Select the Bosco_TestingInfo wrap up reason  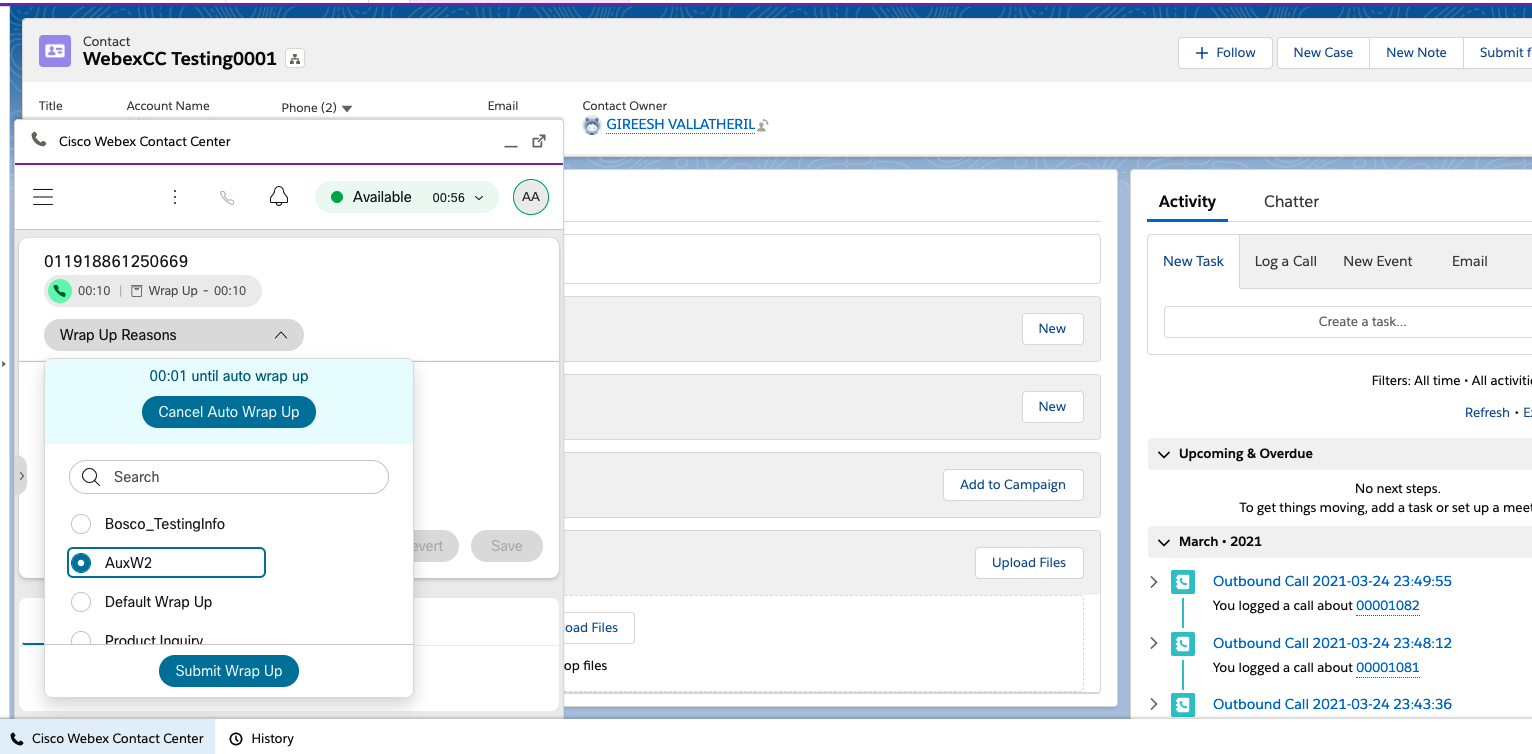click(x=81, y=523)
